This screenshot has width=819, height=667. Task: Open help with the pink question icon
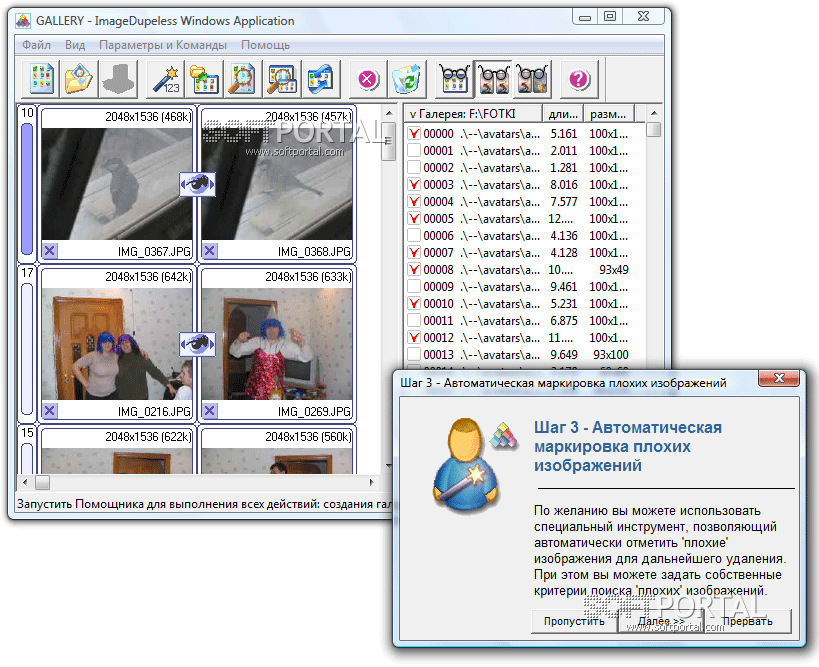coord(579,79)
